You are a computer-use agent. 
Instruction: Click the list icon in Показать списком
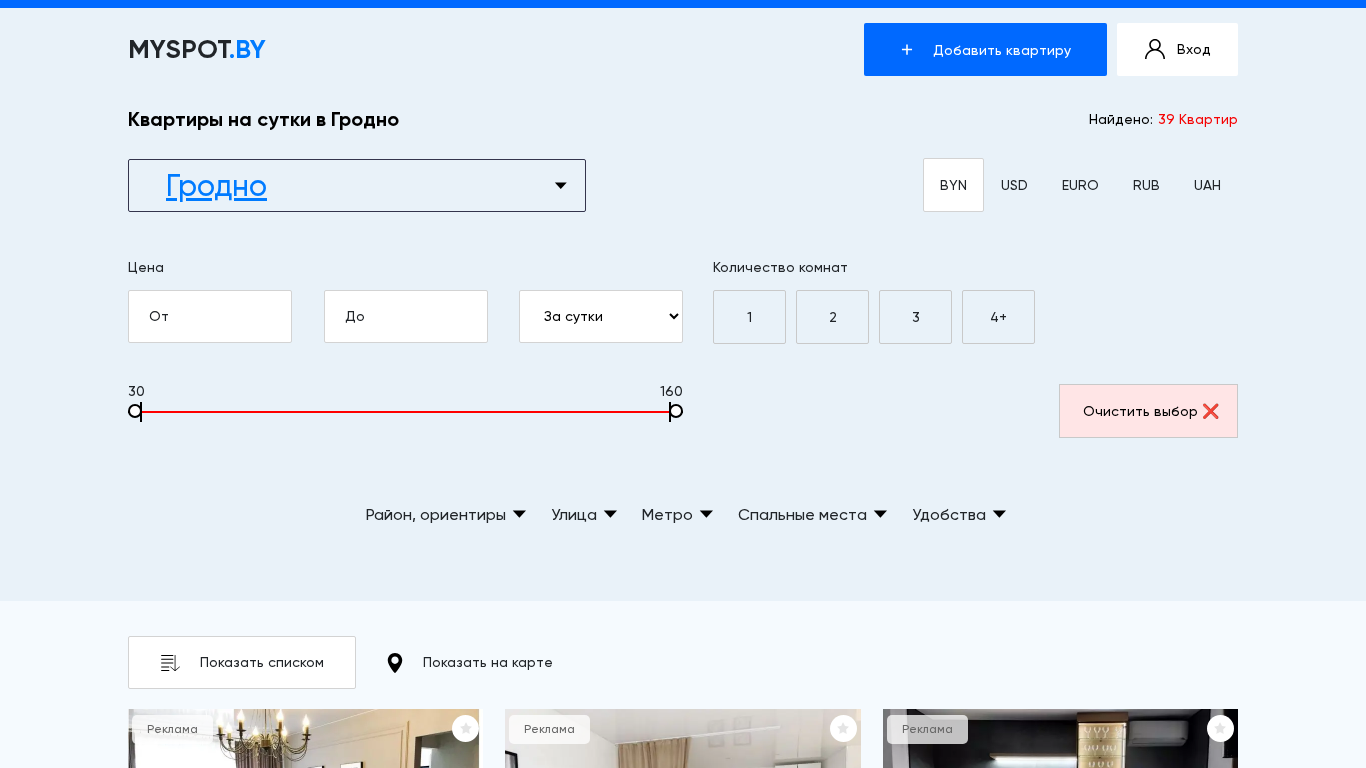click(170, 663)
